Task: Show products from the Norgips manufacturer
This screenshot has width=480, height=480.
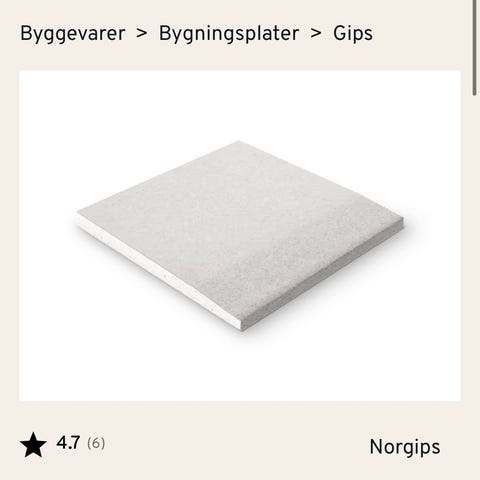Action: point(405,447)
